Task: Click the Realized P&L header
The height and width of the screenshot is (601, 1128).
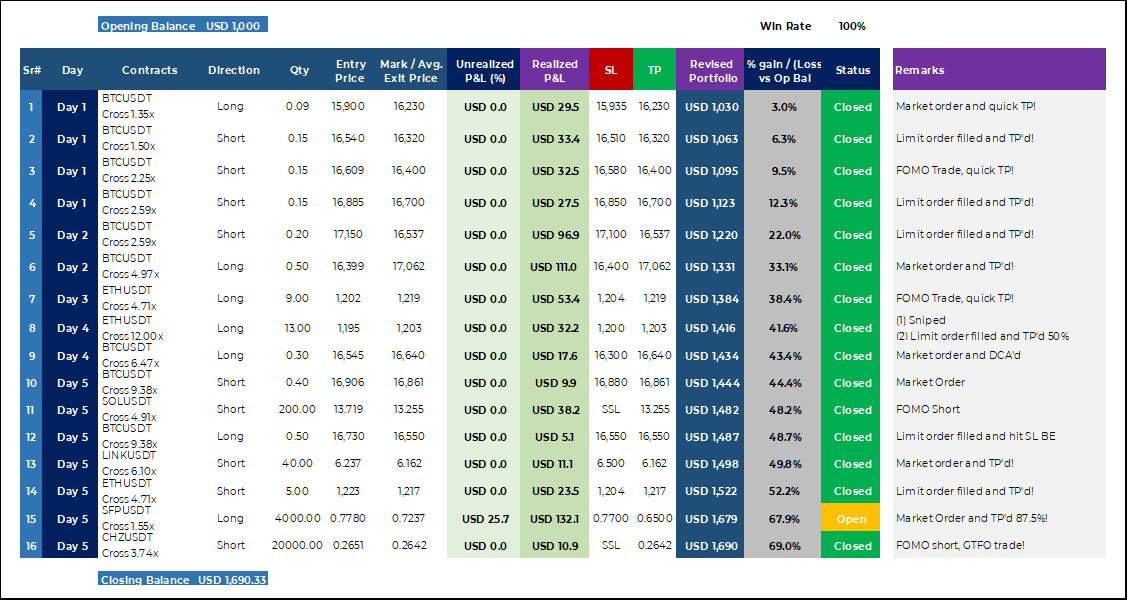Action: point(555,70)
